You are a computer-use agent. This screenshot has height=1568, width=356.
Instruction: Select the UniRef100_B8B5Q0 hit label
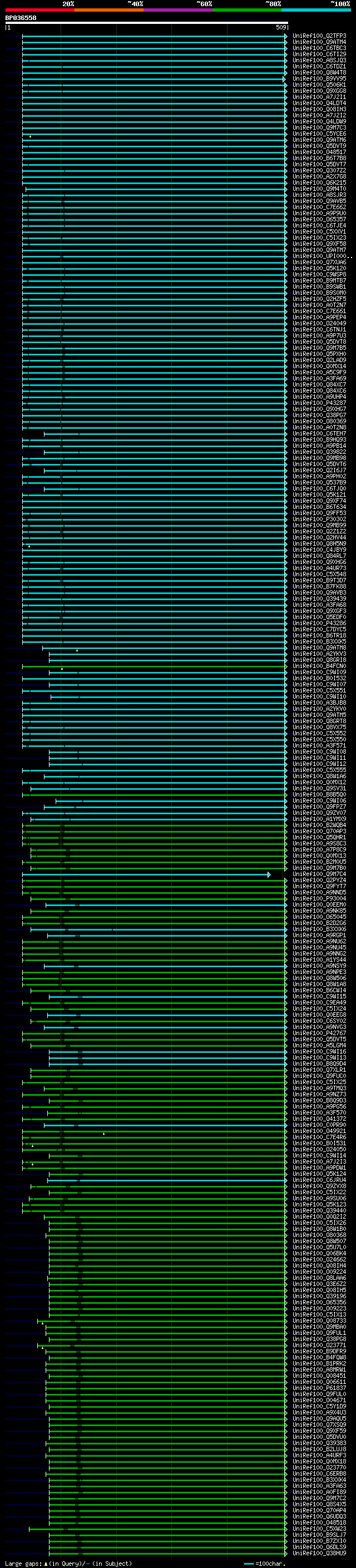pos(319,794)
